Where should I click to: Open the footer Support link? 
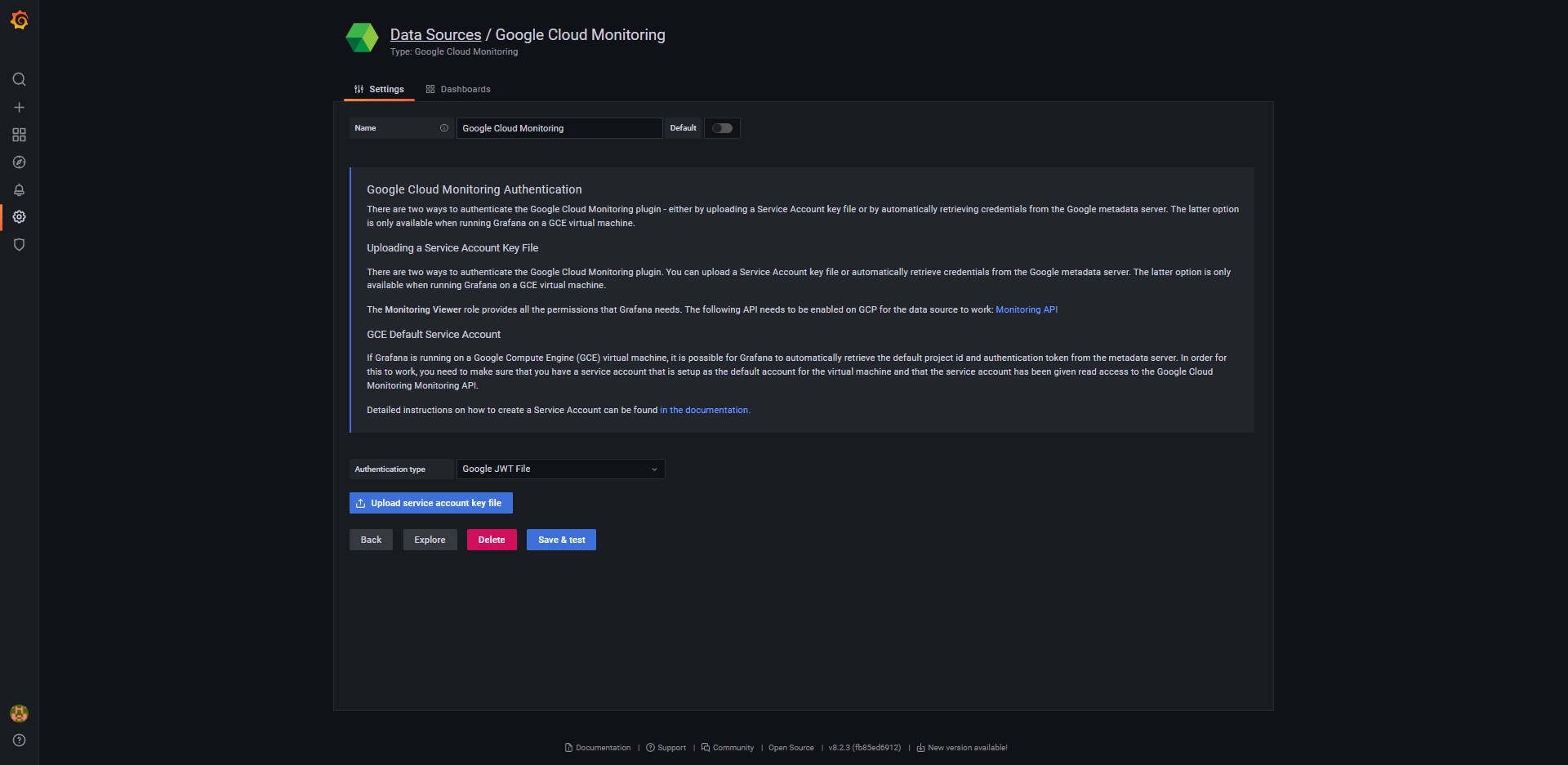tap(666, 748)
